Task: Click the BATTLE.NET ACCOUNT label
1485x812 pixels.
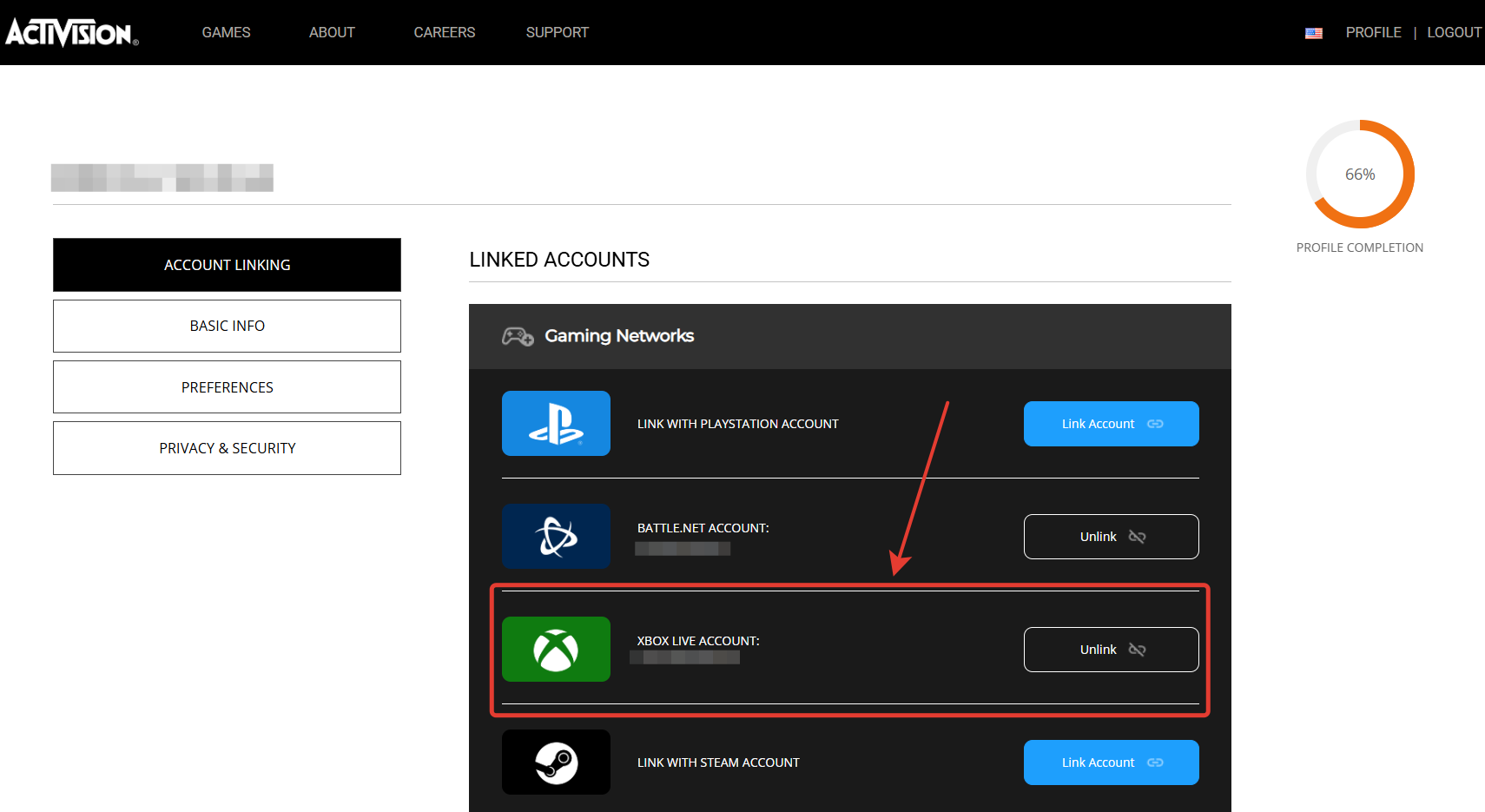Action: pos(703,528)
